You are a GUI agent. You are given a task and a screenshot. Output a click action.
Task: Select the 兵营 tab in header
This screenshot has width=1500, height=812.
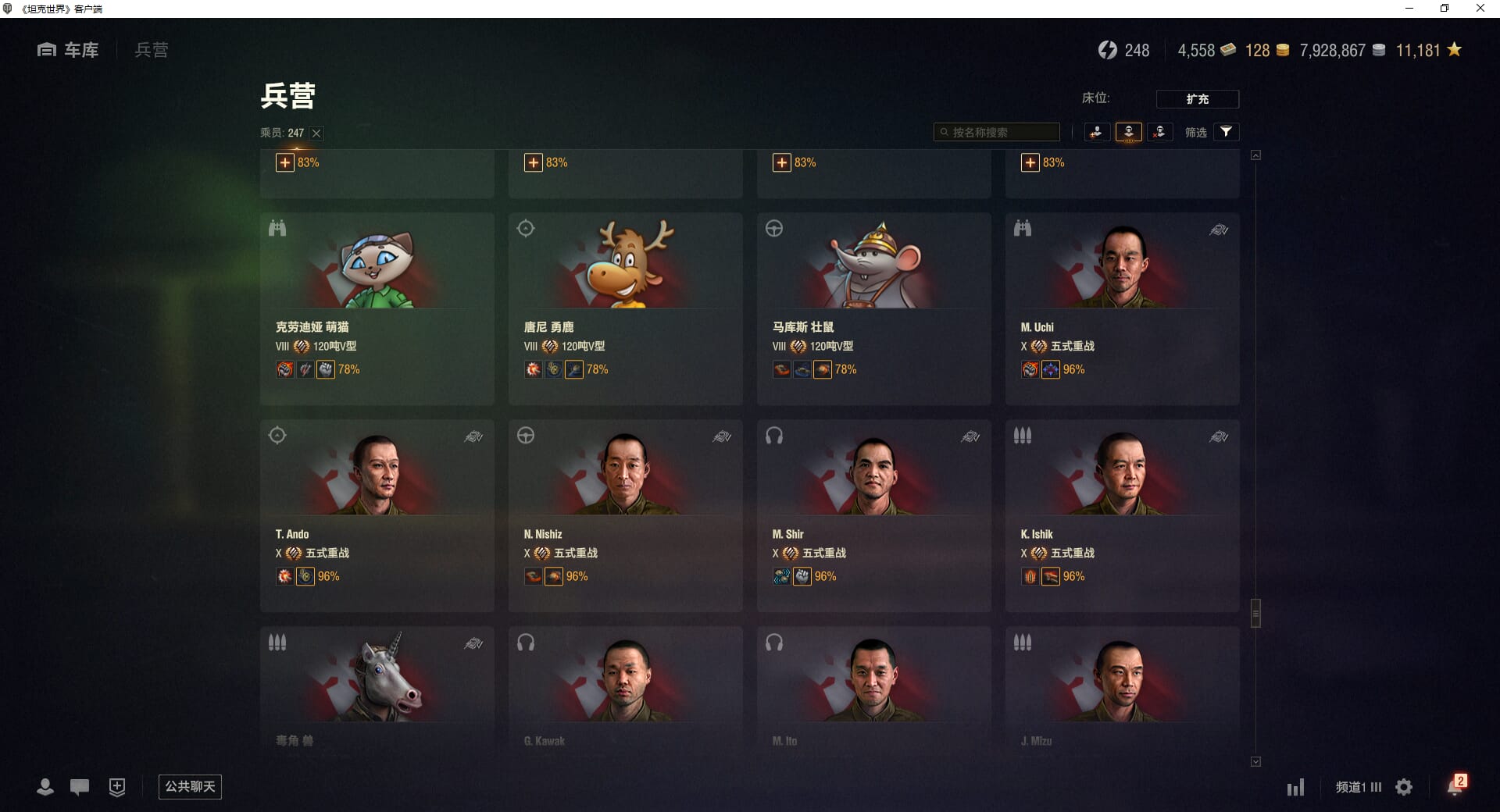[x=152, y=50]
